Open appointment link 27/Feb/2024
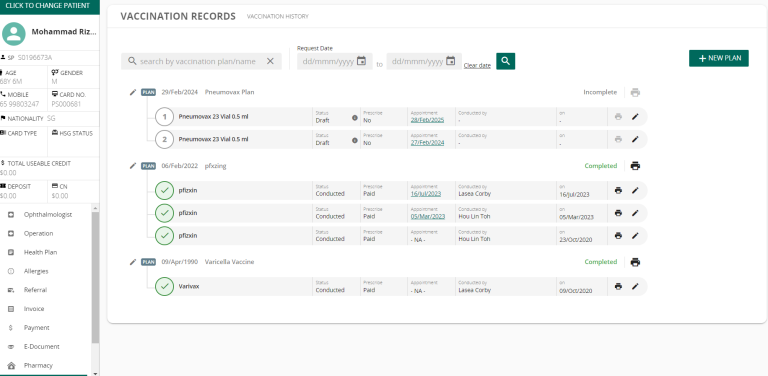768x376 pixels. point(427,142)
